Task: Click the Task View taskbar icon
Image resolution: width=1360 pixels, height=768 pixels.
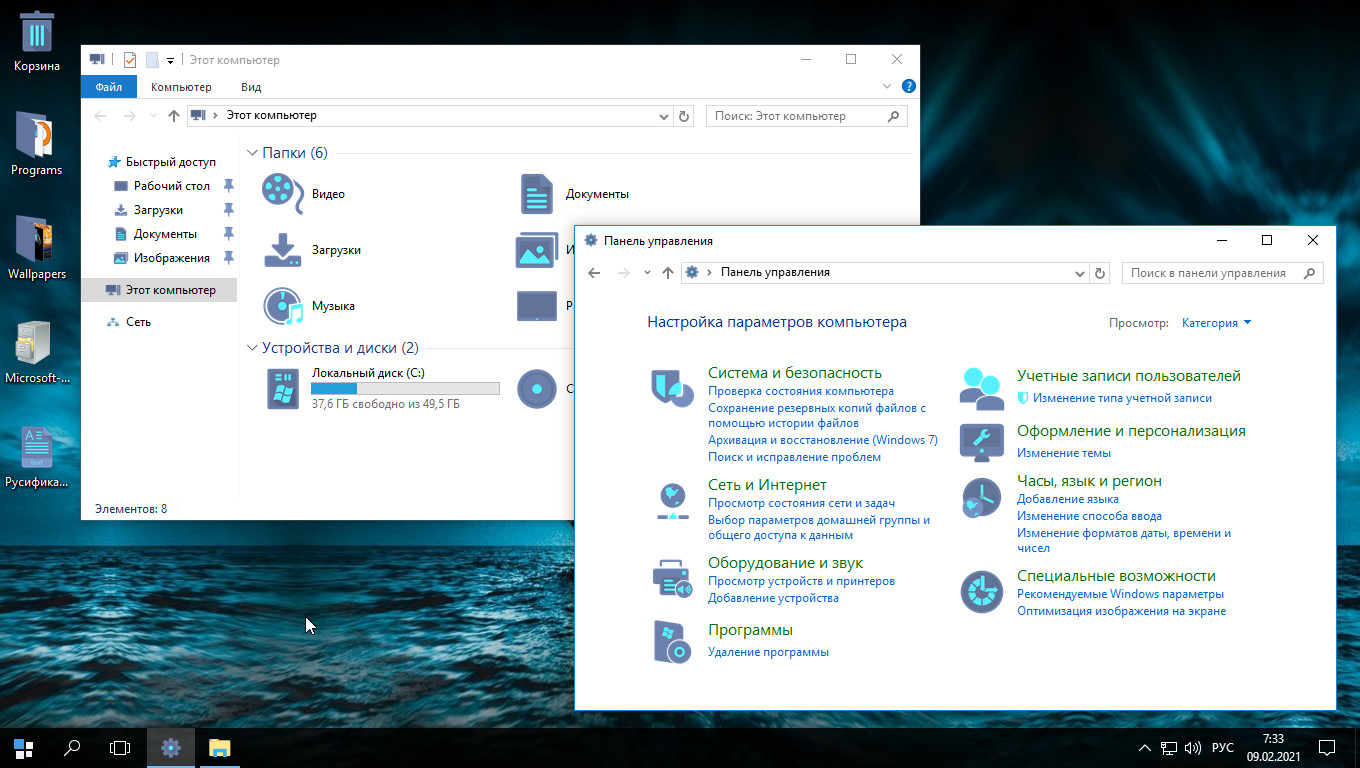Action: pos(120,747)
